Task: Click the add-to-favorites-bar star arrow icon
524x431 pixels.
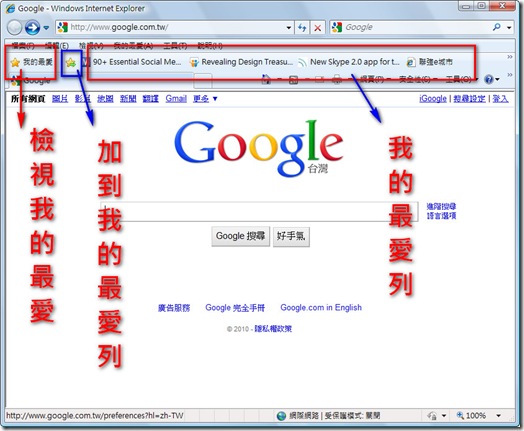Action: click(71, 62)
